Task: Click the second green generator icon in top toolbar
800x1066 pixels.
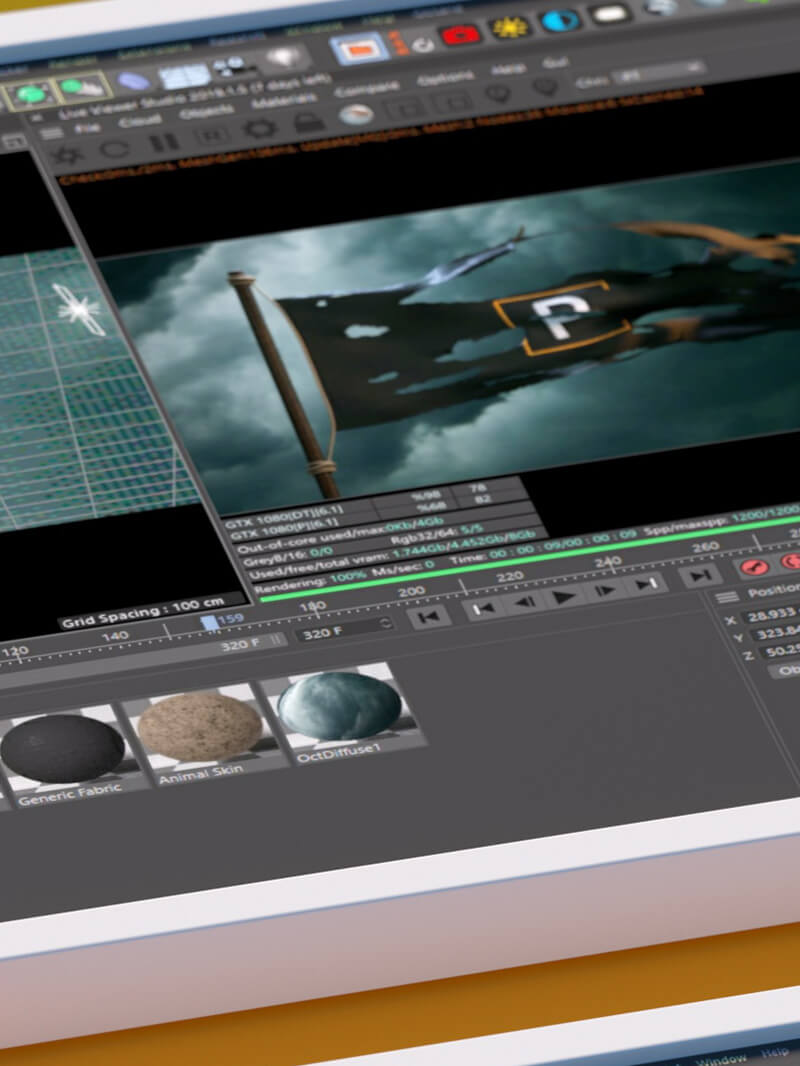Action: point(82,87)
